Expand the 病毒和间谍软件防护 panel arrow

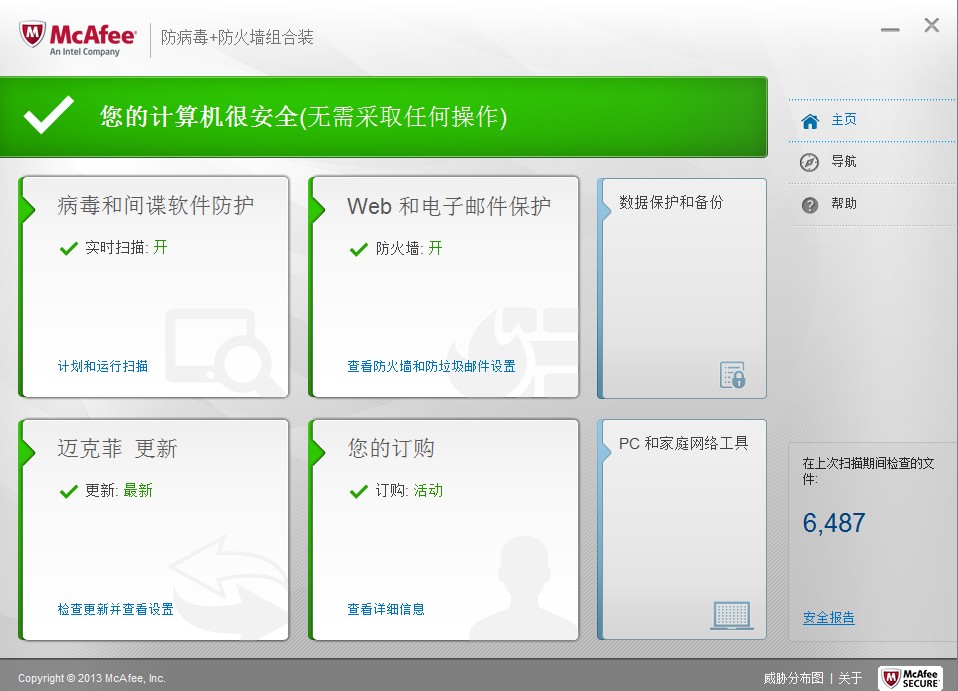pyautogui.click(x=27, y=210)
